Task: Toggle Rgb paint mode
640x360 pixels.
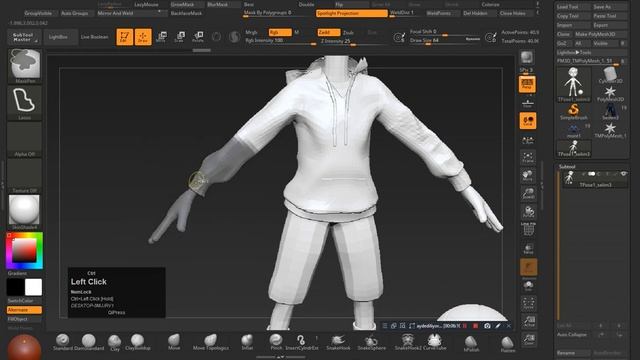Action: pyautogui.click(x=280, y=32)
